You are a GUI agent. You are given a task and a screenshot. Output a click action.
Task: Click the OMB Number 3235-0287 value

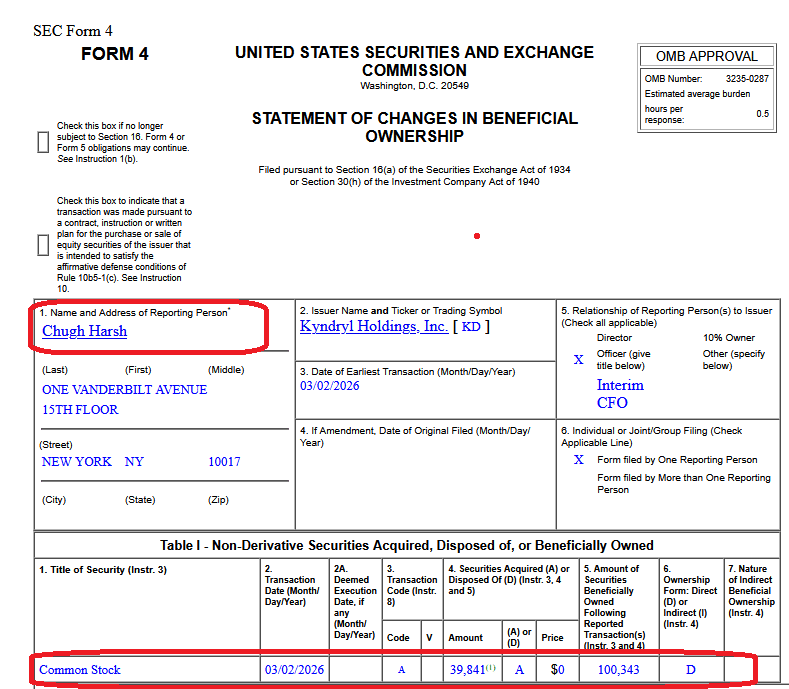(747, 79)
